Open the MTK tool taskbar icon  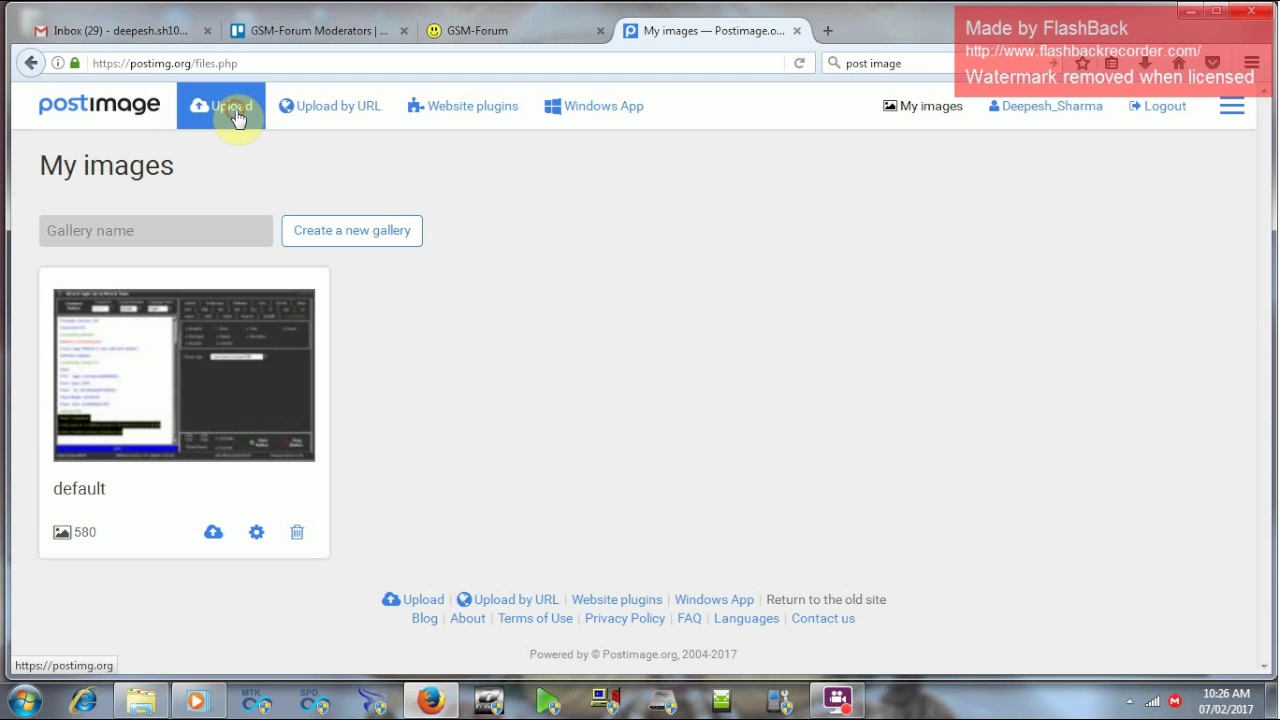[x=256, y=701]
